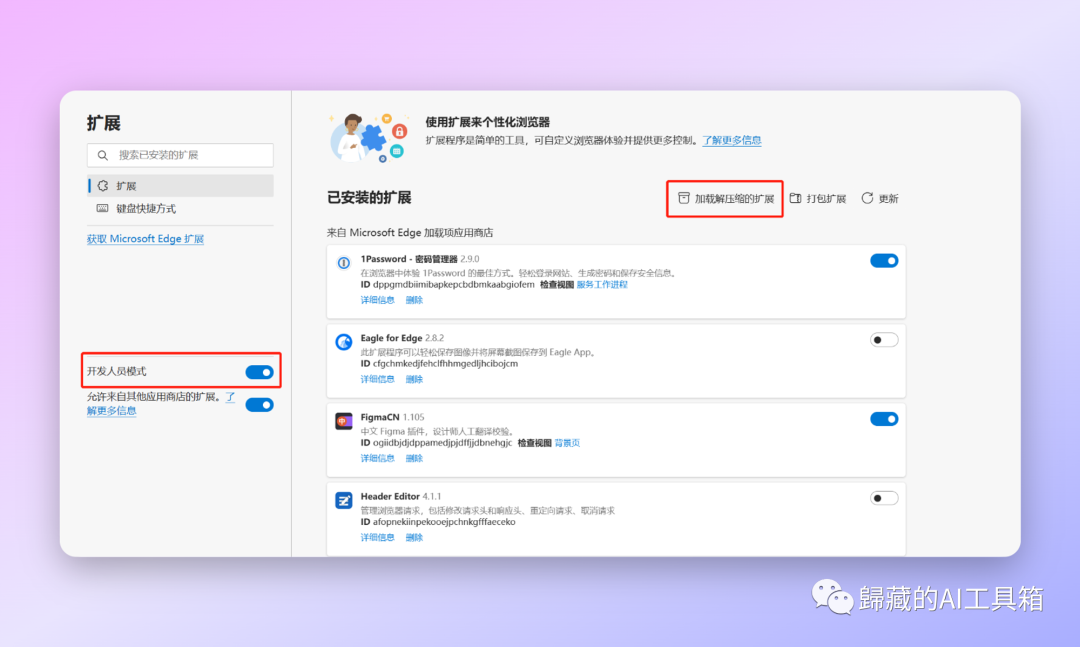The width and height of the screenshot is (1080, 647).
Task: Toggle 允许来自其他应用商店的扩展 switch
Action: [x=260, y=404]
